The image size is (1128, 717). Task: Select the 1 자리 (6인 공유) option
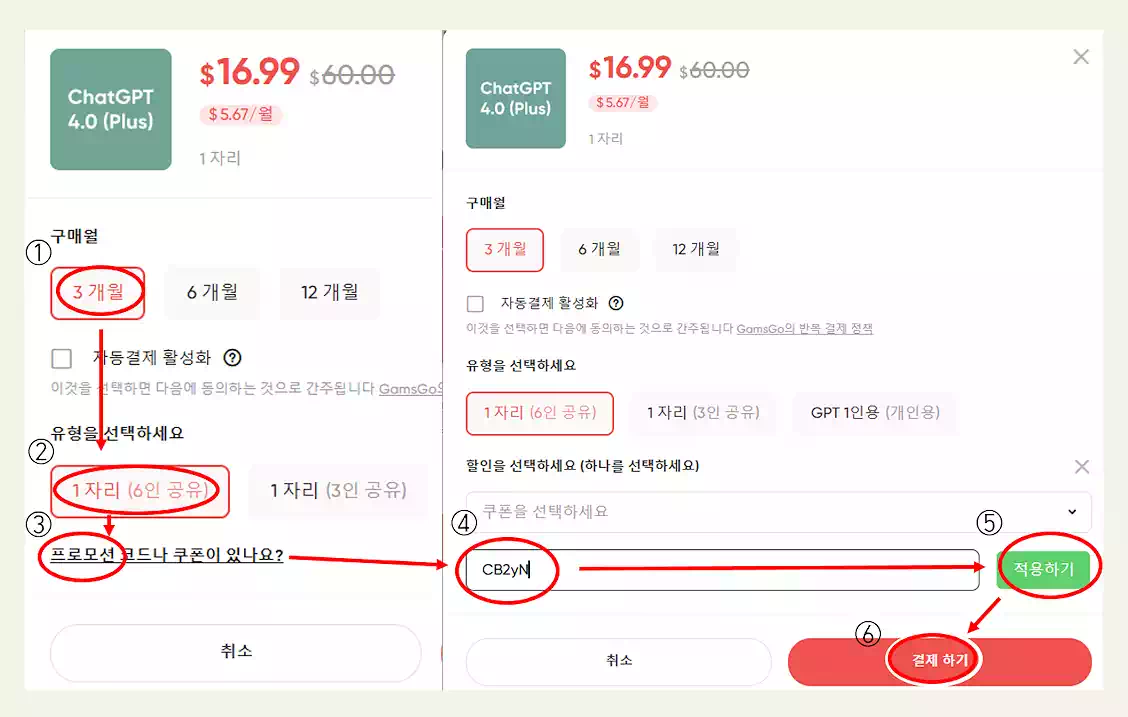pyautogui.click(x=539, y=413)
